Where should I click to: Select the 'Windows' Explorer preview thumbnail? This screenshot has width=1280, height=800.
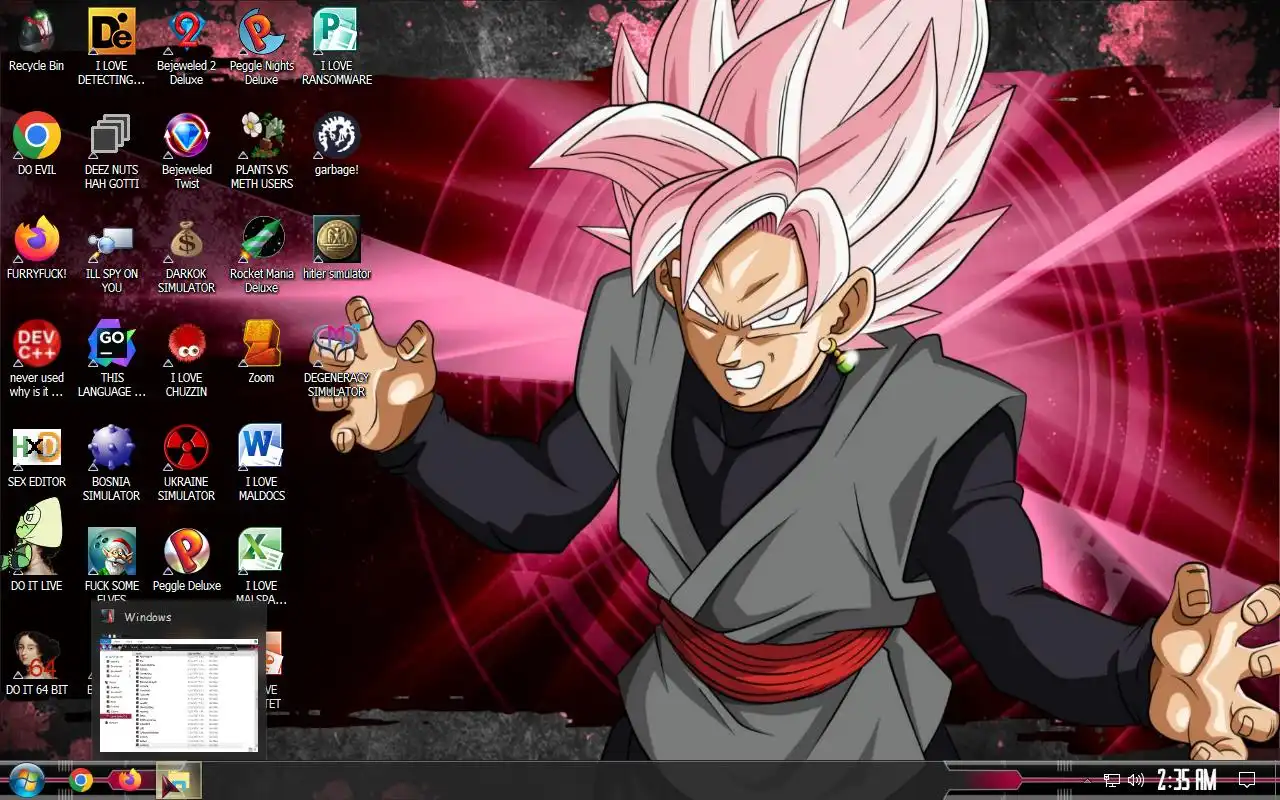pos(179,680)
